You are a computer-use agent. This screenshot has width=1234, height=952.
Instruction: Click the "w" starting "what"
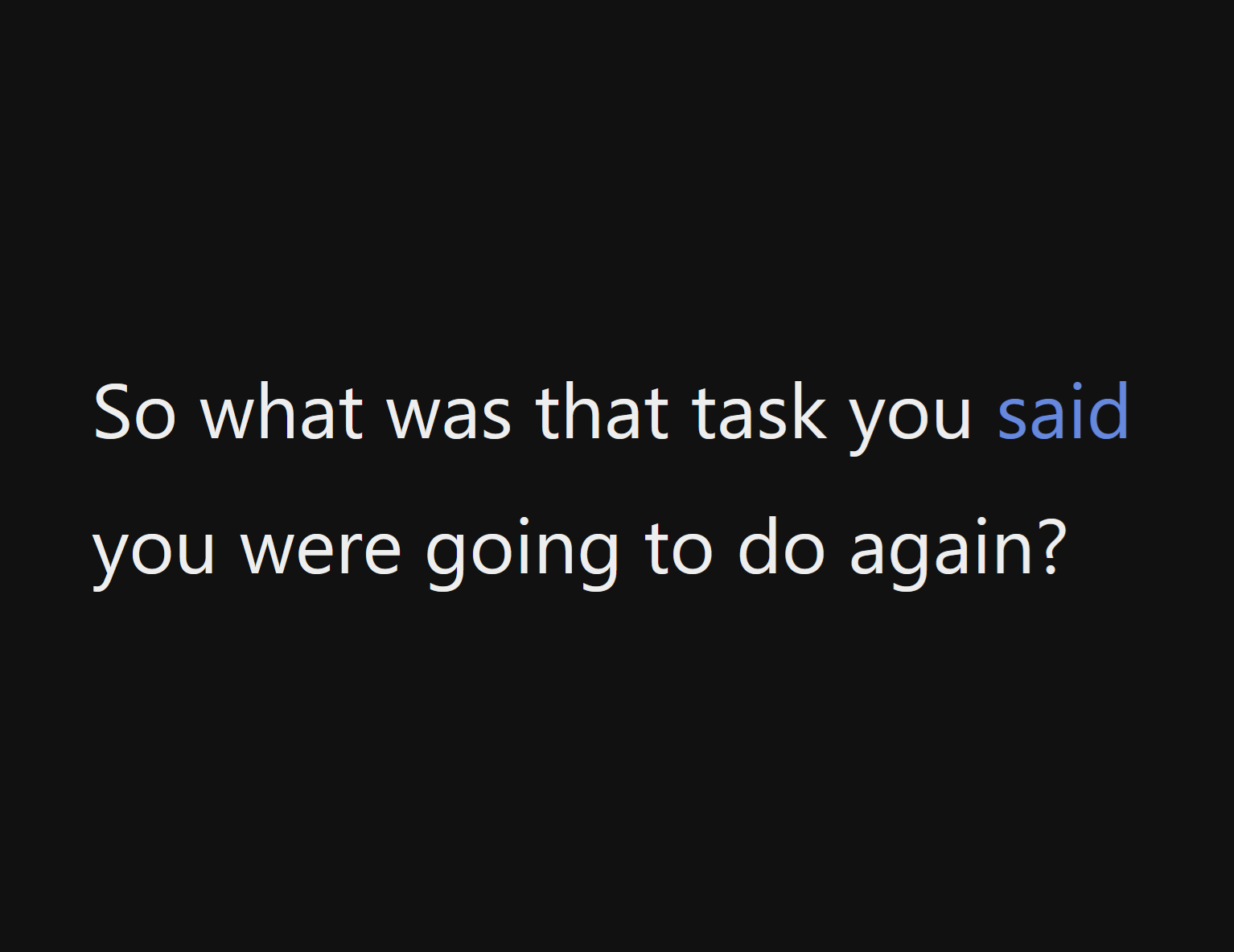224,418
